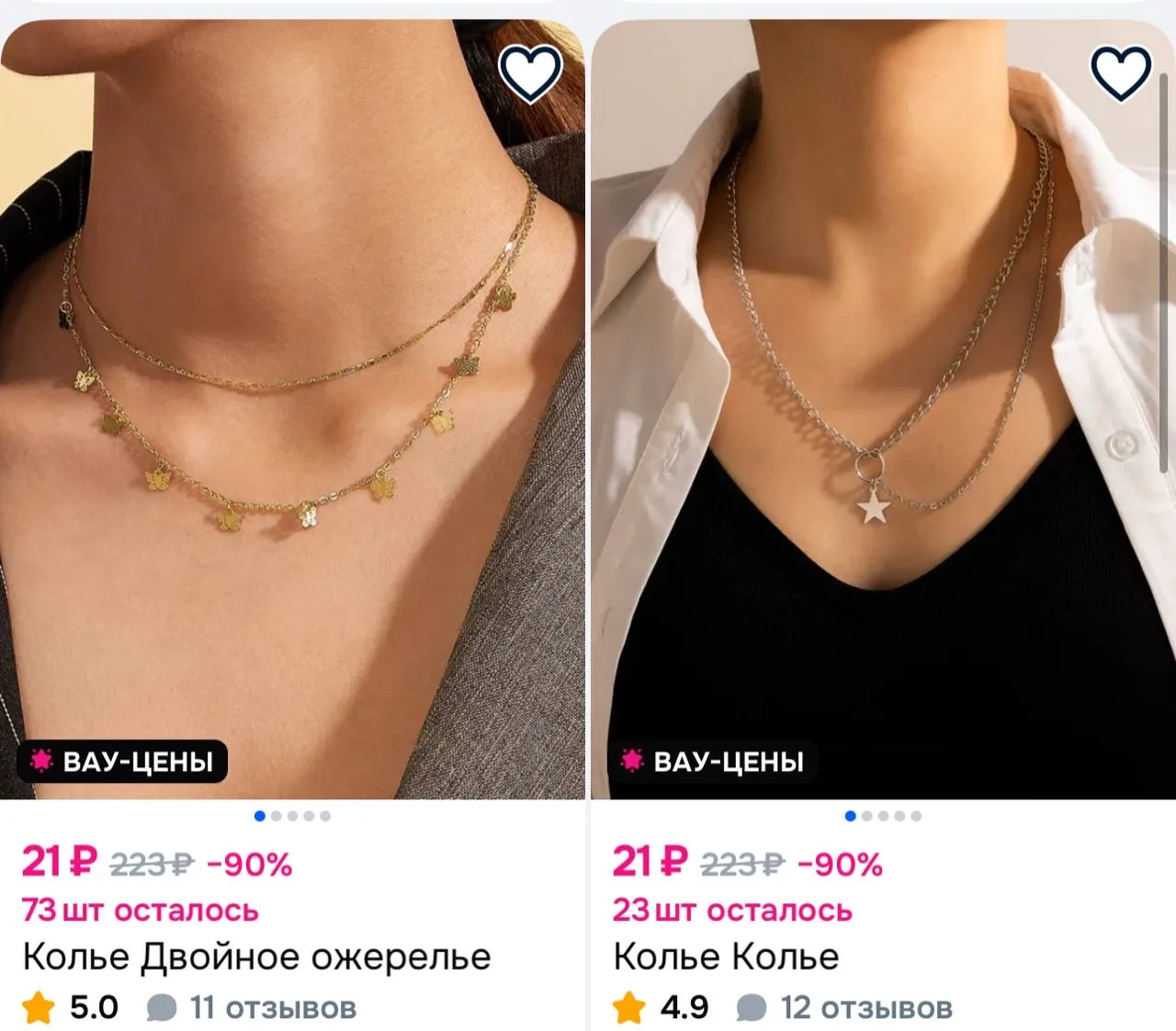
Task: Select second image dot under butterfly necklace
Action: click(x=276, y=816)
